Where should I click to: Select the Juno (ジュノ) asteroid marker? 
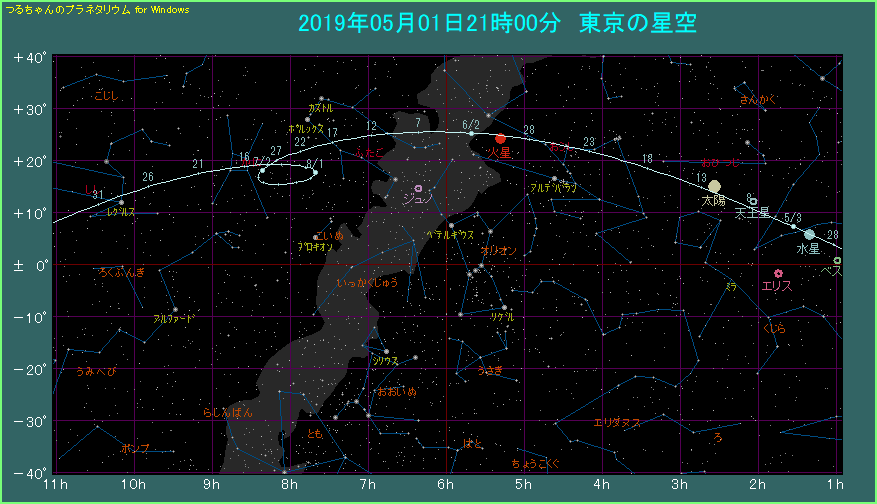(418, 188)
